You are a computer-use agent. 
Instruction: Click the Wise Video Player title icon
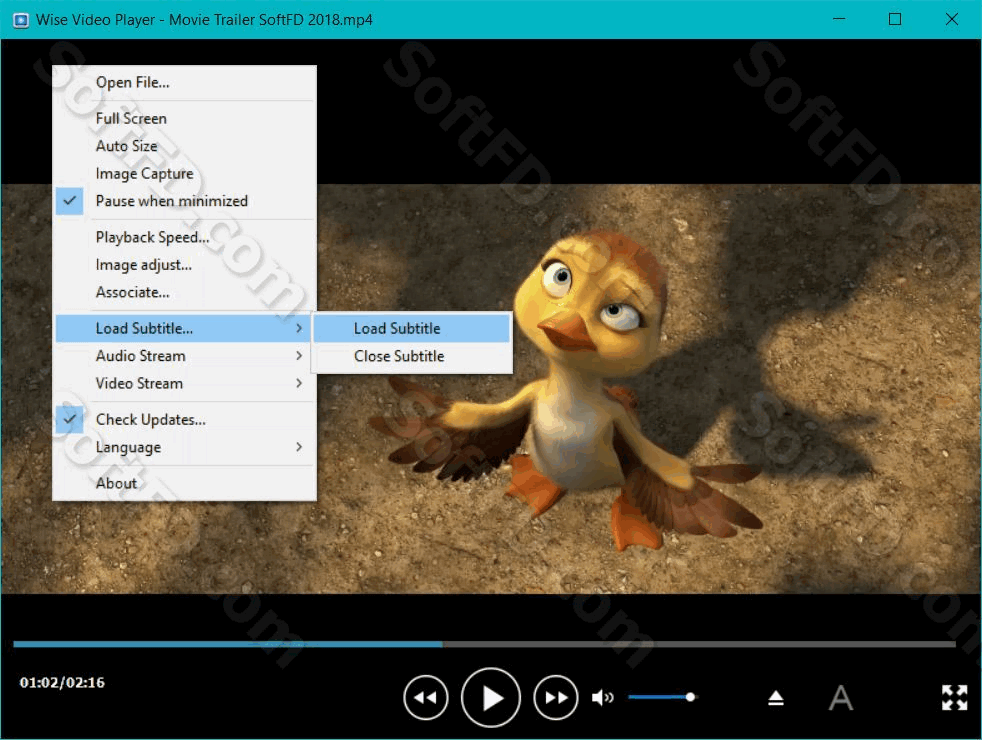click(x=21, y=20)
